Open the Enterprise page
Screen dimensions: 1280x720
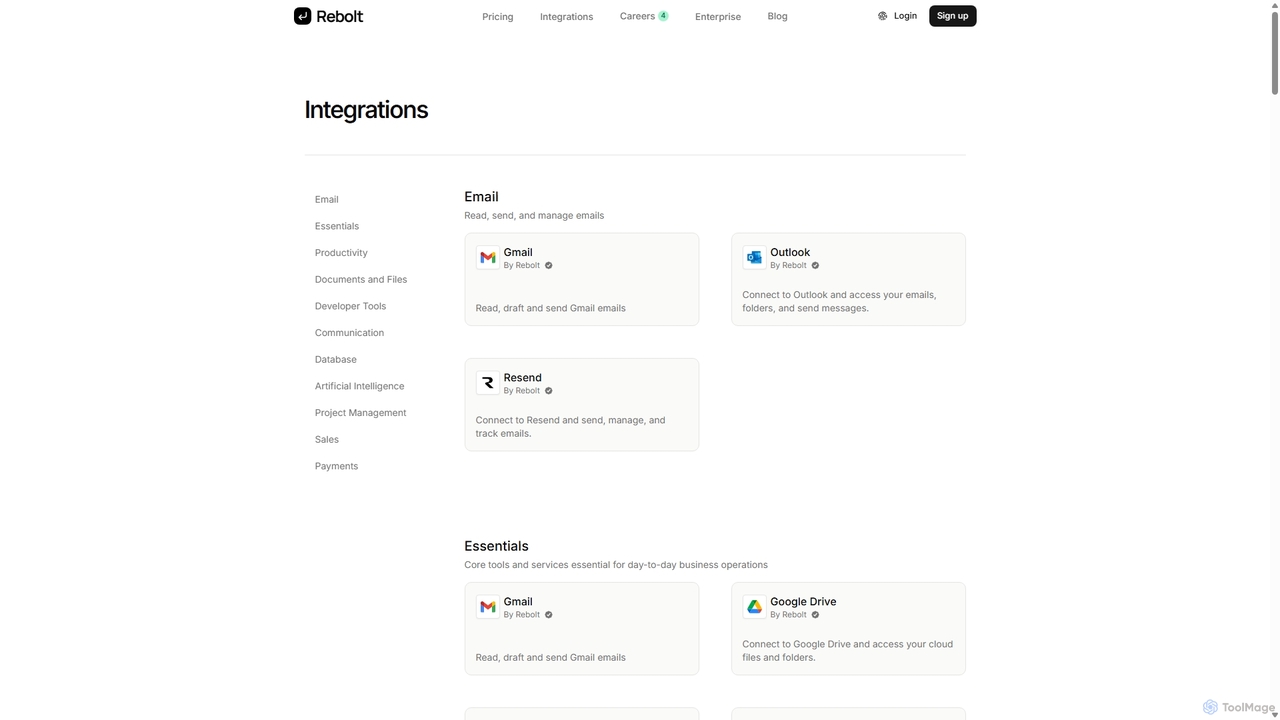[x=718, y=17]
